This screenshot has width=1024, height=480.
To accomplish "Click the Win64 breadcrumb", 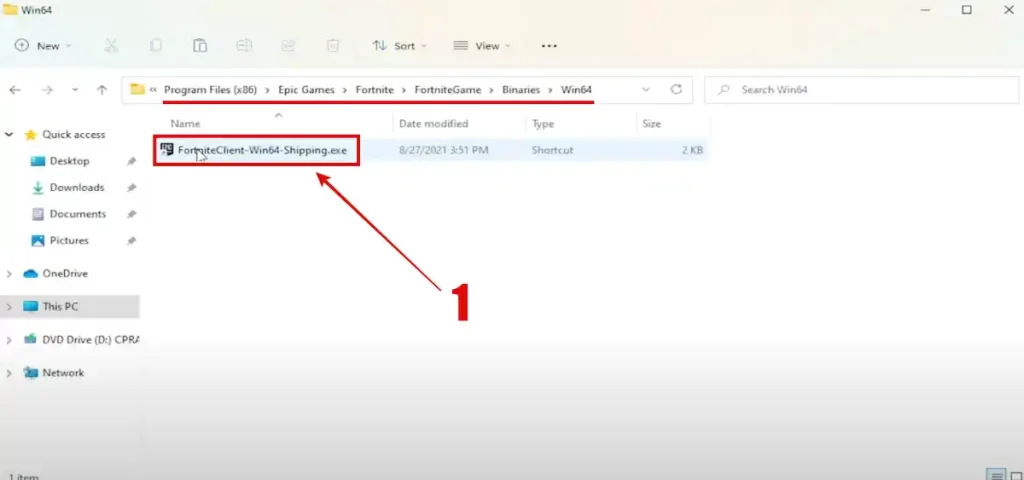I will click(x=576, y=89).
